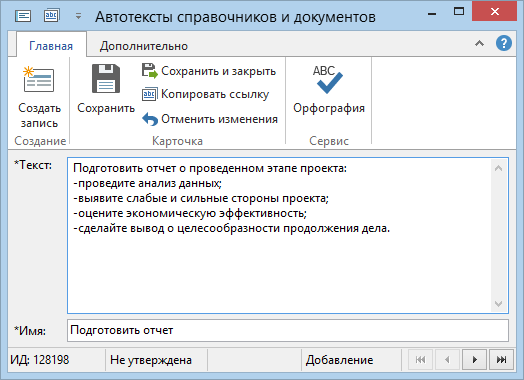524x380 pixels.
Task: Maximize the Автотексты window
Action: click(x=458, y=12)
